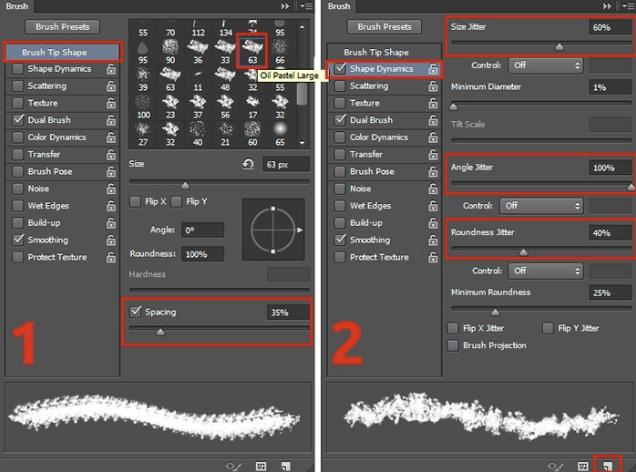Select the left Brush panel tab
Screen dimensions: 636x472
(x=17, y=6)
